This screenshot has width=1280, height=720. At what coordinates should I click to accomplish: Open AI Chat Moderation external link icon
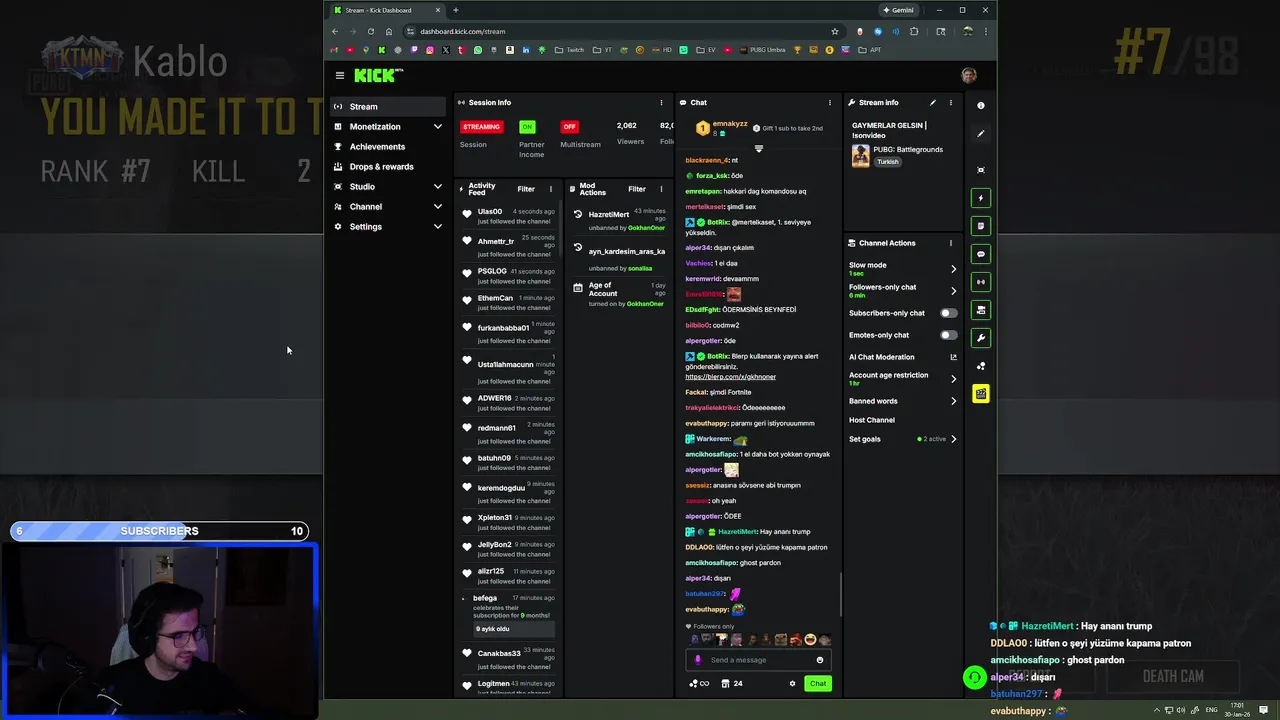[x=953, y=357]
